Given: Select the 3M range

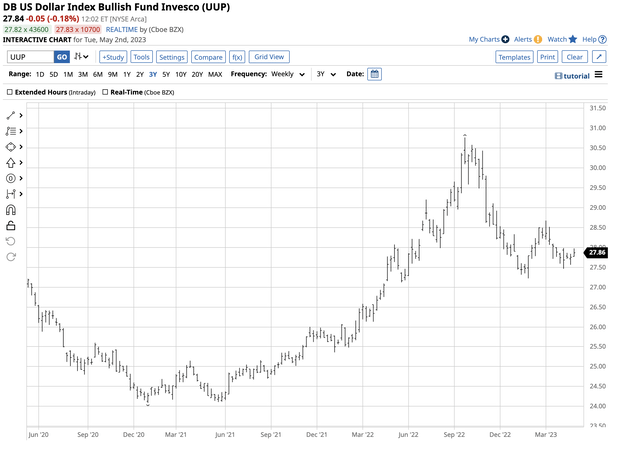Looking at the screenshot, I should click(x=83, y=74).
